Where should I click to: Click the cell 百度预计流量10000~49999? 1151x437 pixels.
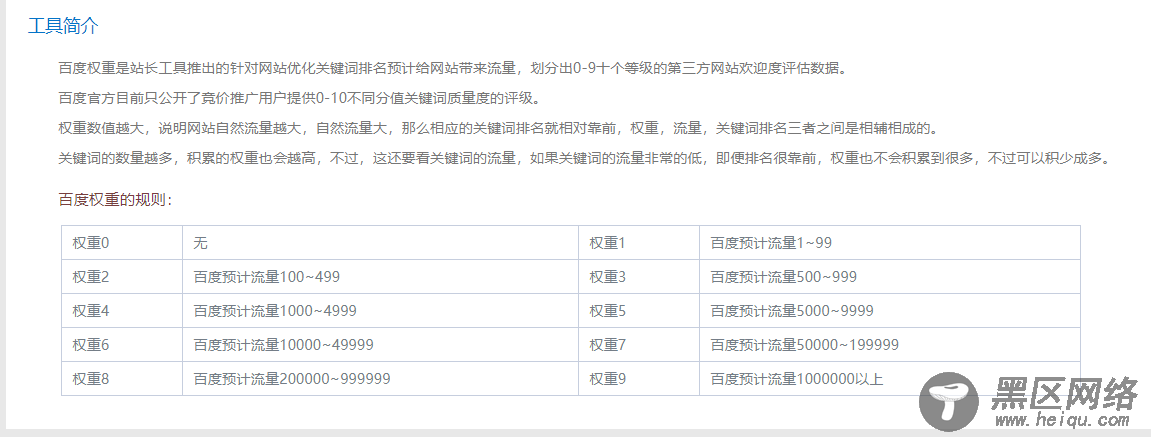380,344
